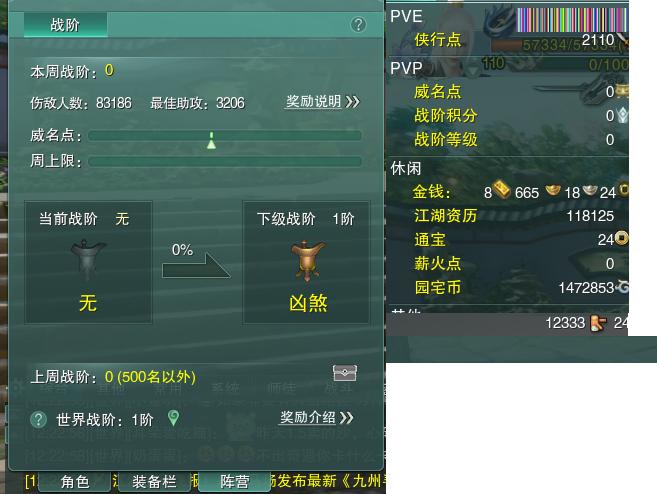Click the boot icon beside 12333
This screenshot has width=657, height=494.
[x=598, y=323]
